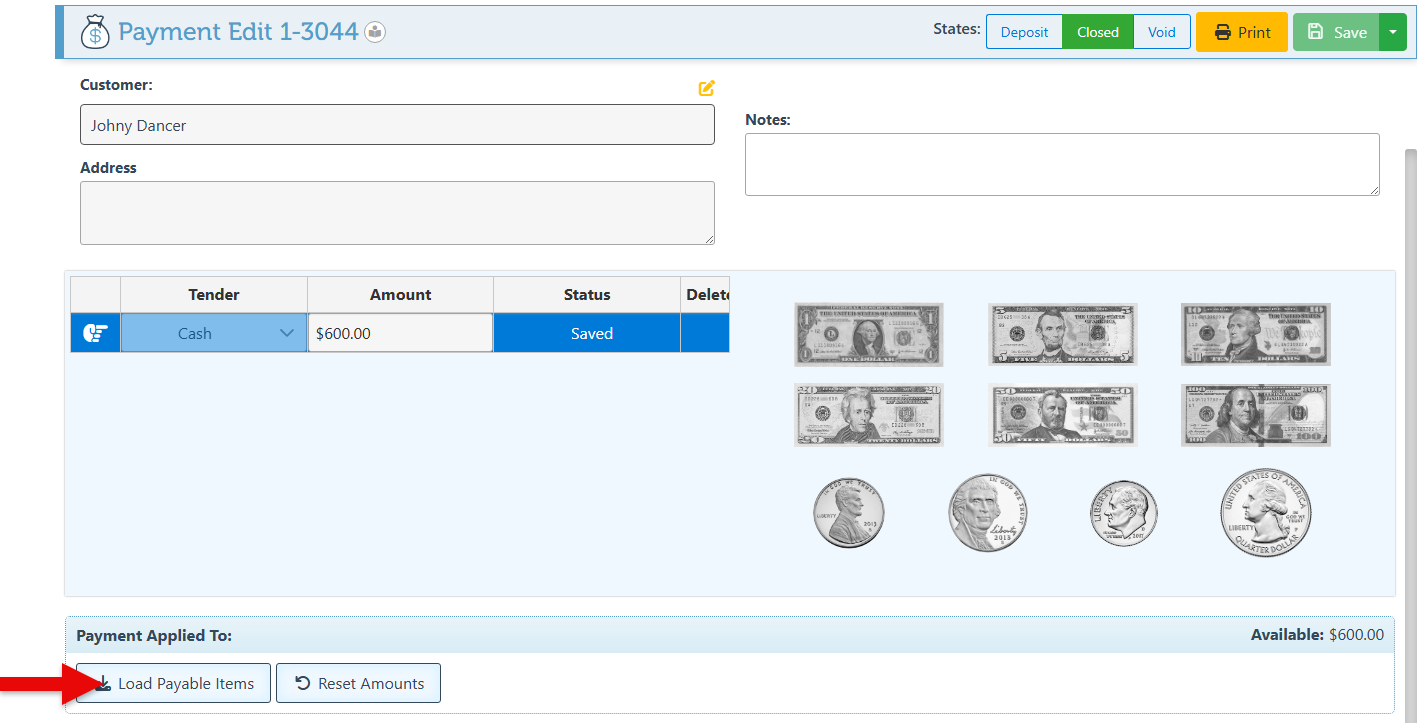1423x723 pixels.
Task: Click the pointing hand row selector icon
Action: (96, 333)
